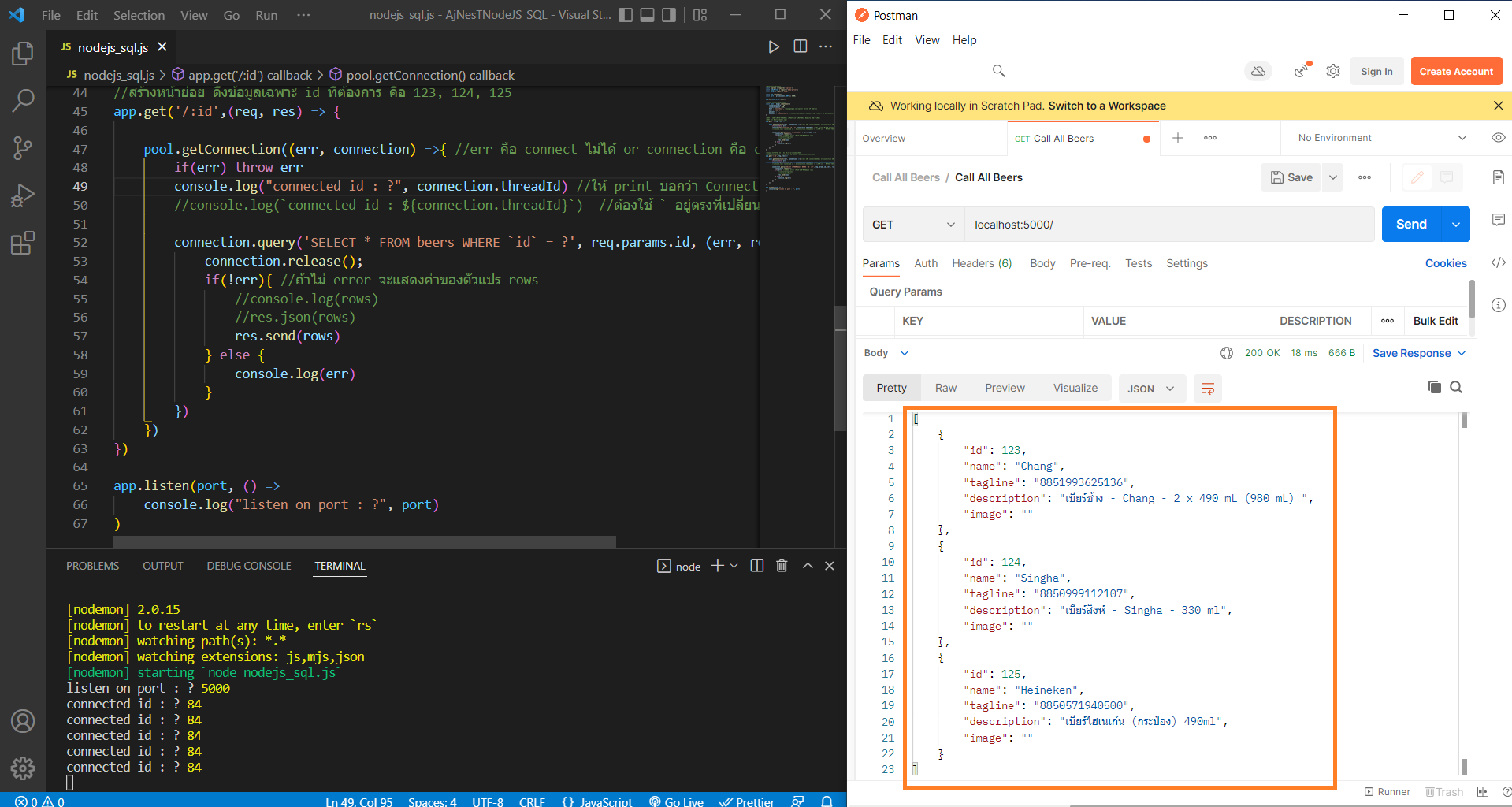Open the Extensions view in VS Code
1512x807 pixels.
click(x=23, y=243)
